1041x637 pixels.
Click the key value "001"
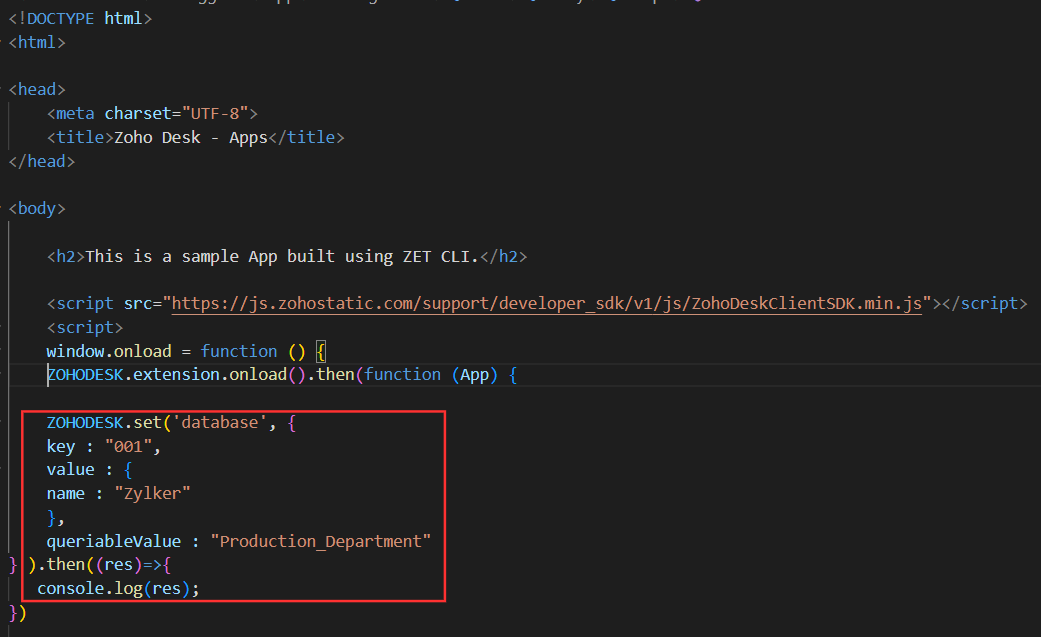click(x=128, y=446)
